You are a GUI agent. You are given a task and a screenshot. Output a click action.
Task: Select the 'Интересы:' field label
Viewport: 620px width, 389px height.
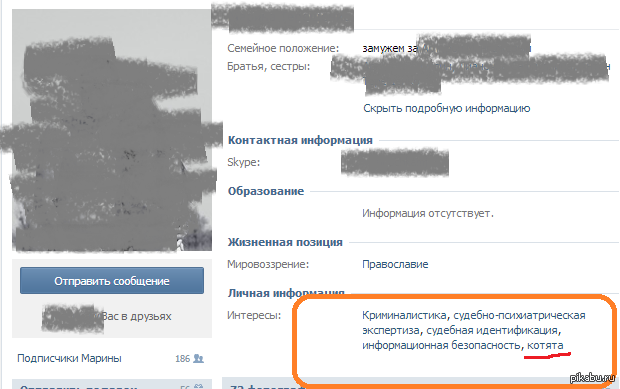(254, 315)
